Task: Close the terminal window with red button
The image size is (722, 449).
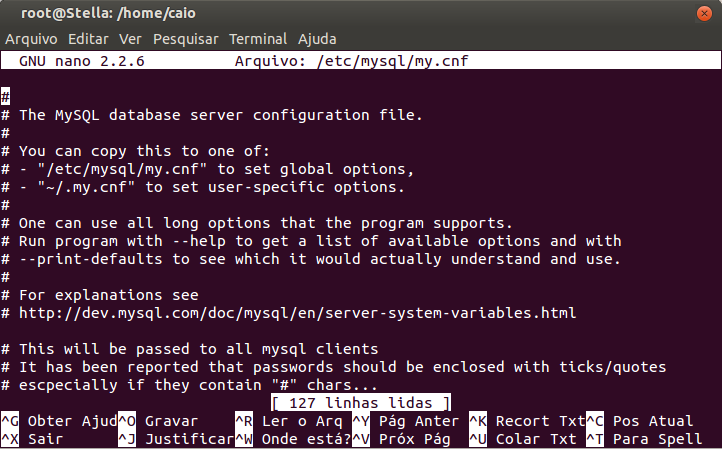Action: 704,13
